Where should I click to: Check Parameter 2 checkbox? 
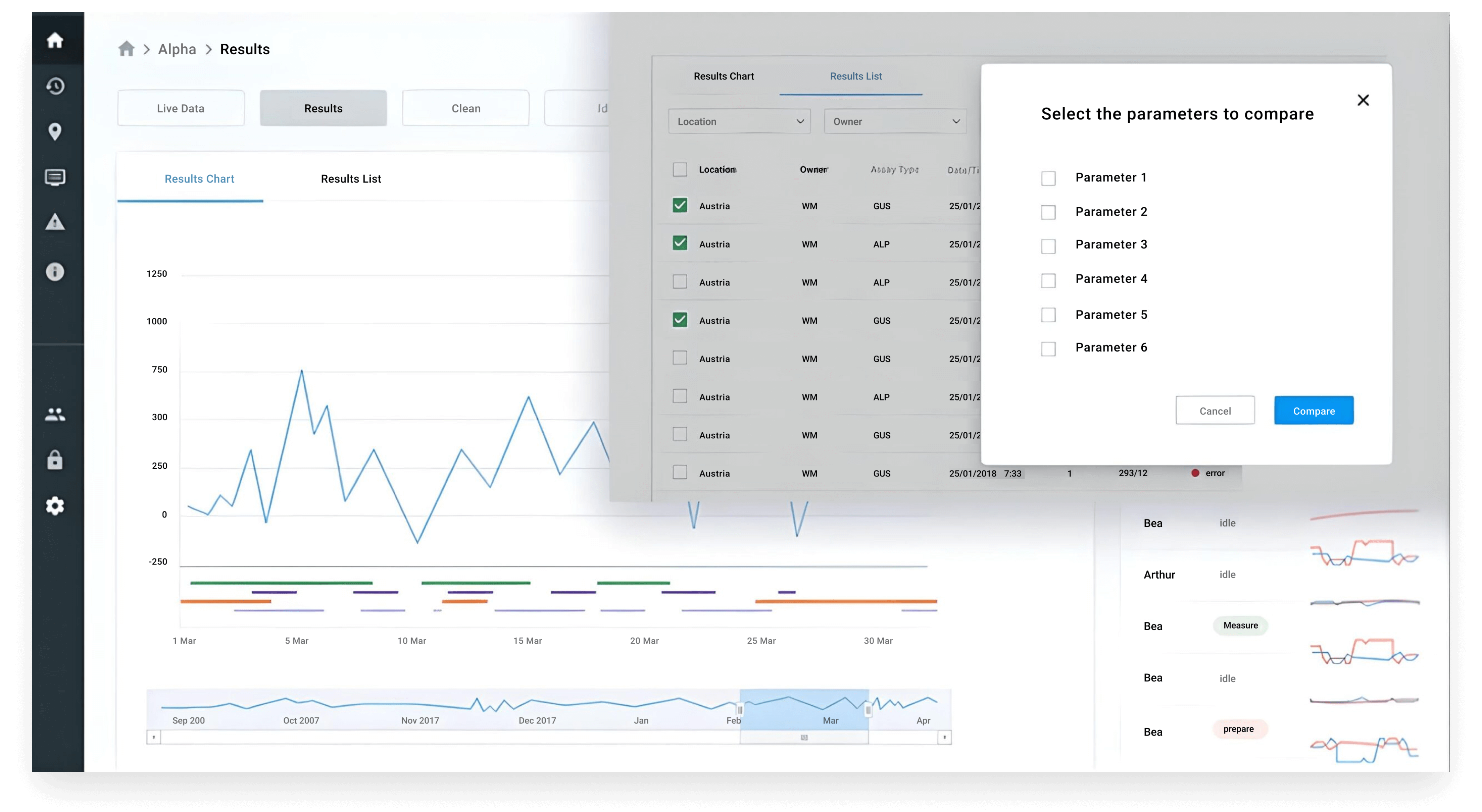[1048, 212]
